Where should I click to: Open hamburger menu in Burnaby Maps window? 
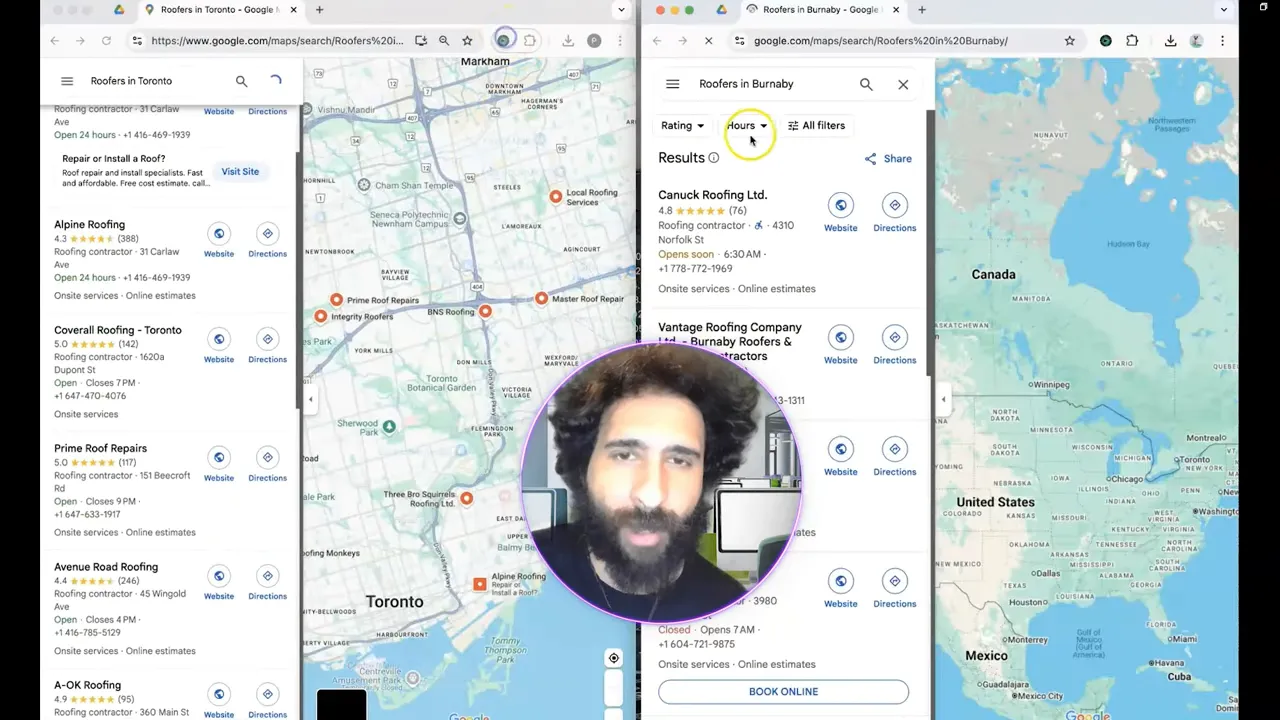point(673,84)
